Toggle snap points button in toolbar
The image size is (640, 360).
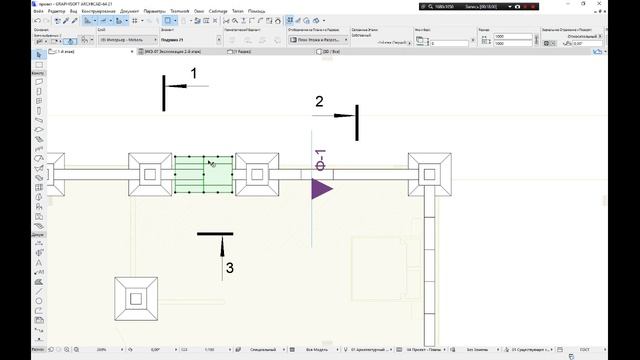(x=103, y=20)
